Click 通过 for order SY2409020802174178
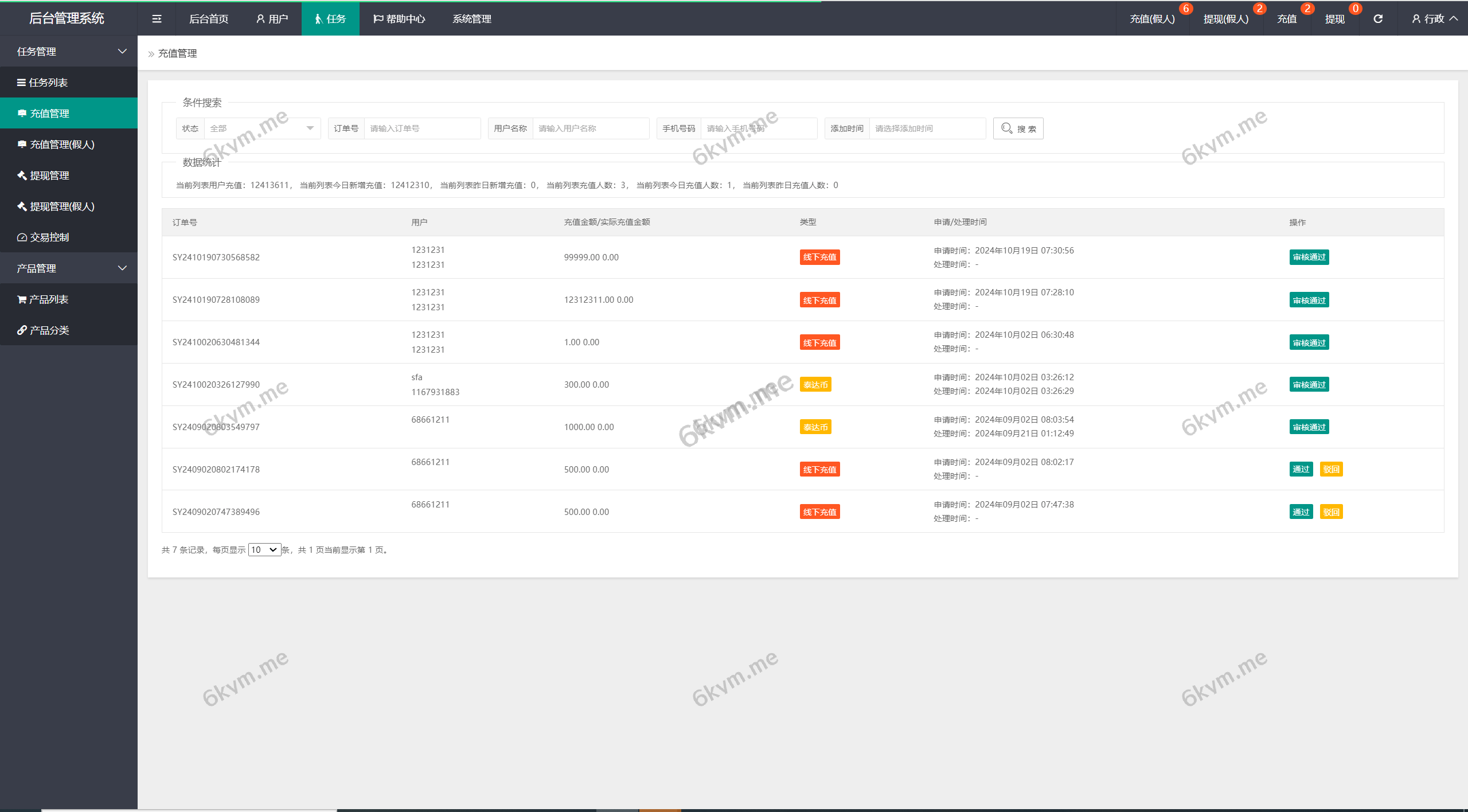 [1301, 469]
